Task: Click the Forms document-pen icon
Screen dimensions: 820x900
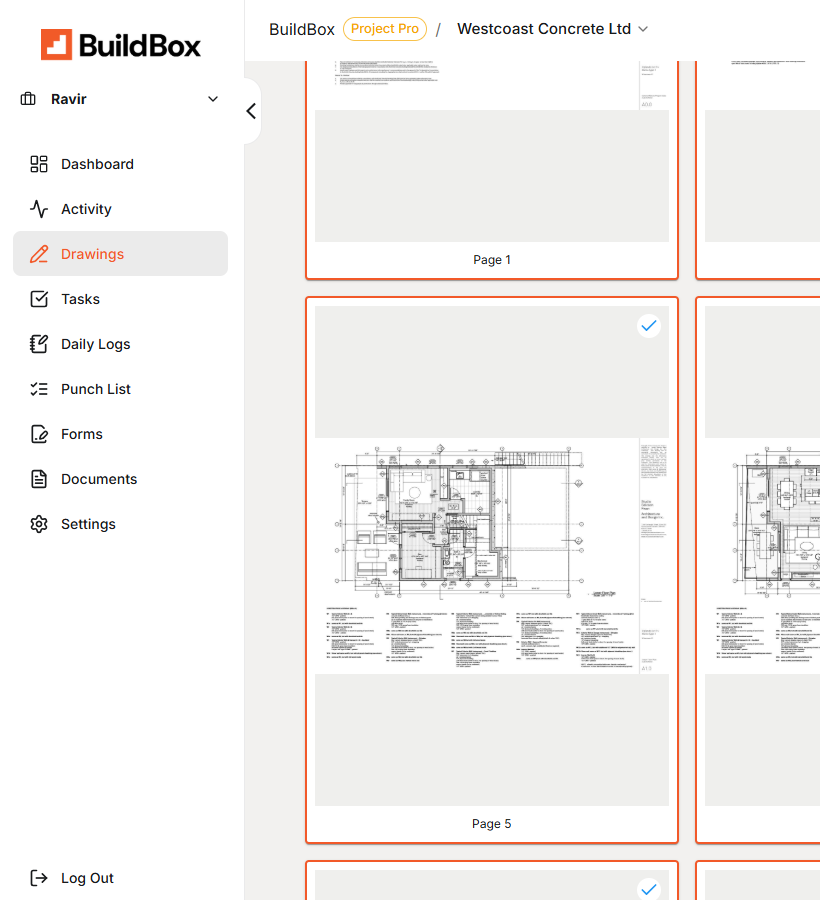Action: [39, 434]
